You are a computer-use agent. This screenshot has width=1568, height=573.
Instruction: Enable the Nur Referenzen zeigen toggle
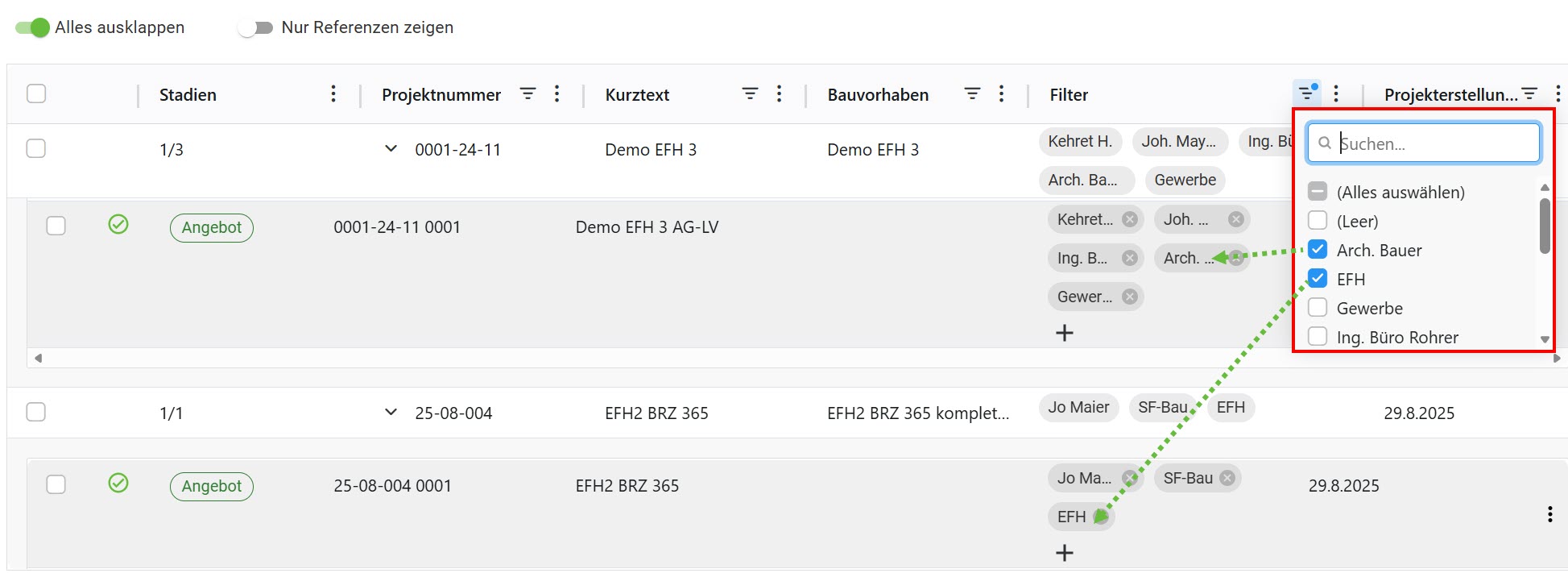tap(254, 27)
